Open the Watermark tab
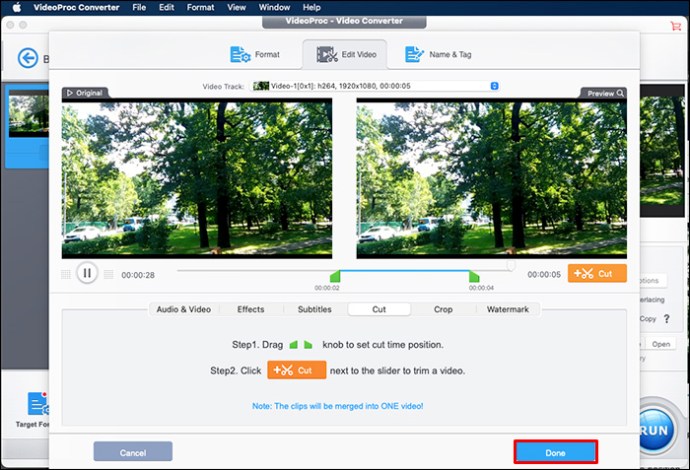This screenshot has height=470, width=690. [507, 310]
